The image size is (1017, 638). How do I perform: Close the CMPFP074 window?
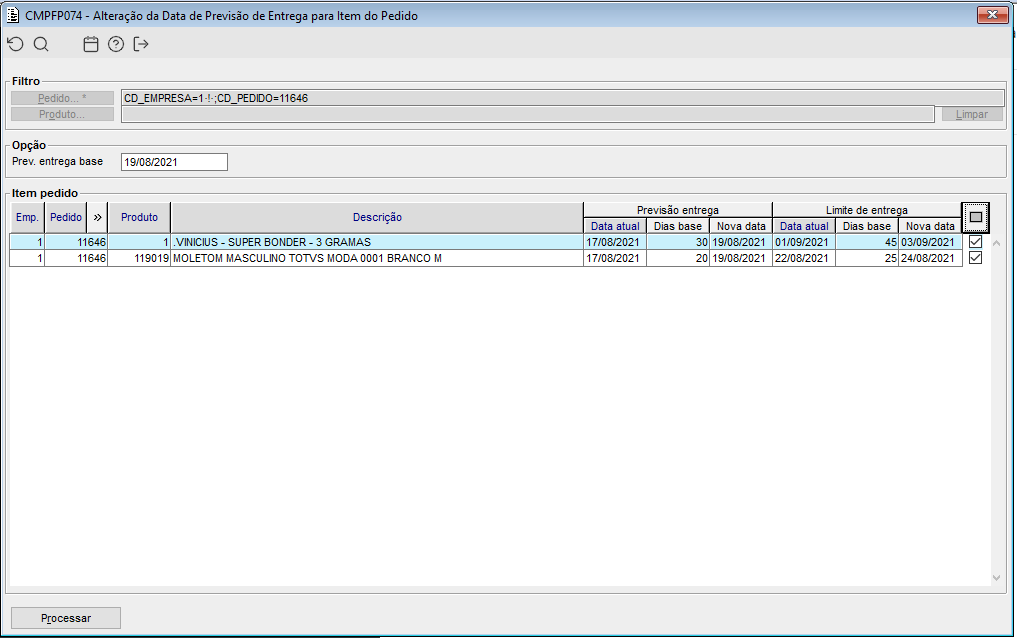[992, 14]
